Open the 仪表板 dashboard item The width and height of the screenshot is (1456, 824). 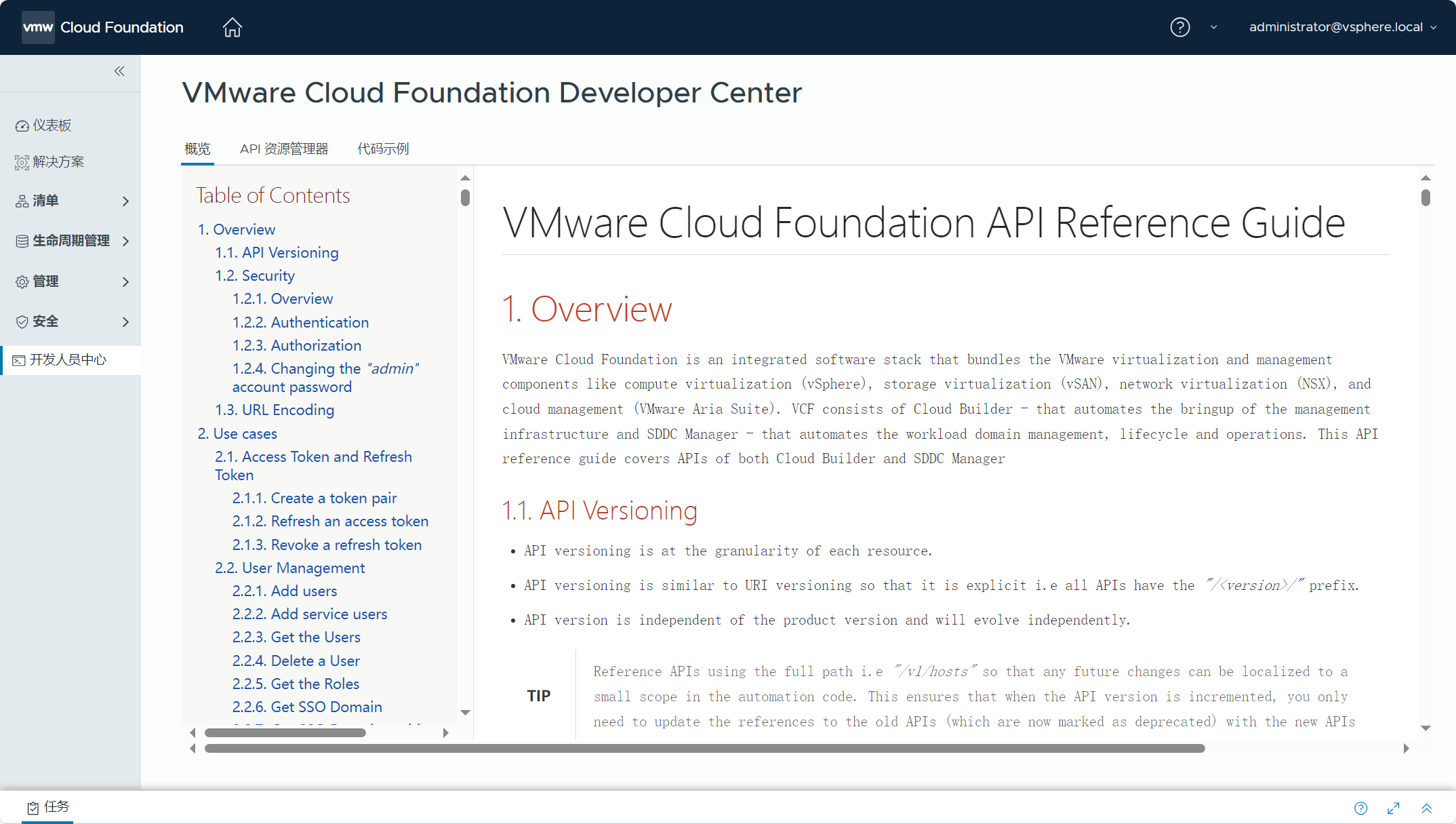tap(52, 125)
